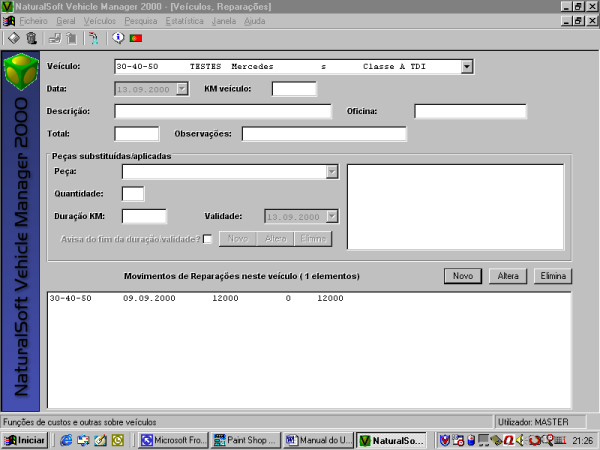Open the Pesquisa menu
This screenshot has height=450, width=600.
click(x=141, y=21)
